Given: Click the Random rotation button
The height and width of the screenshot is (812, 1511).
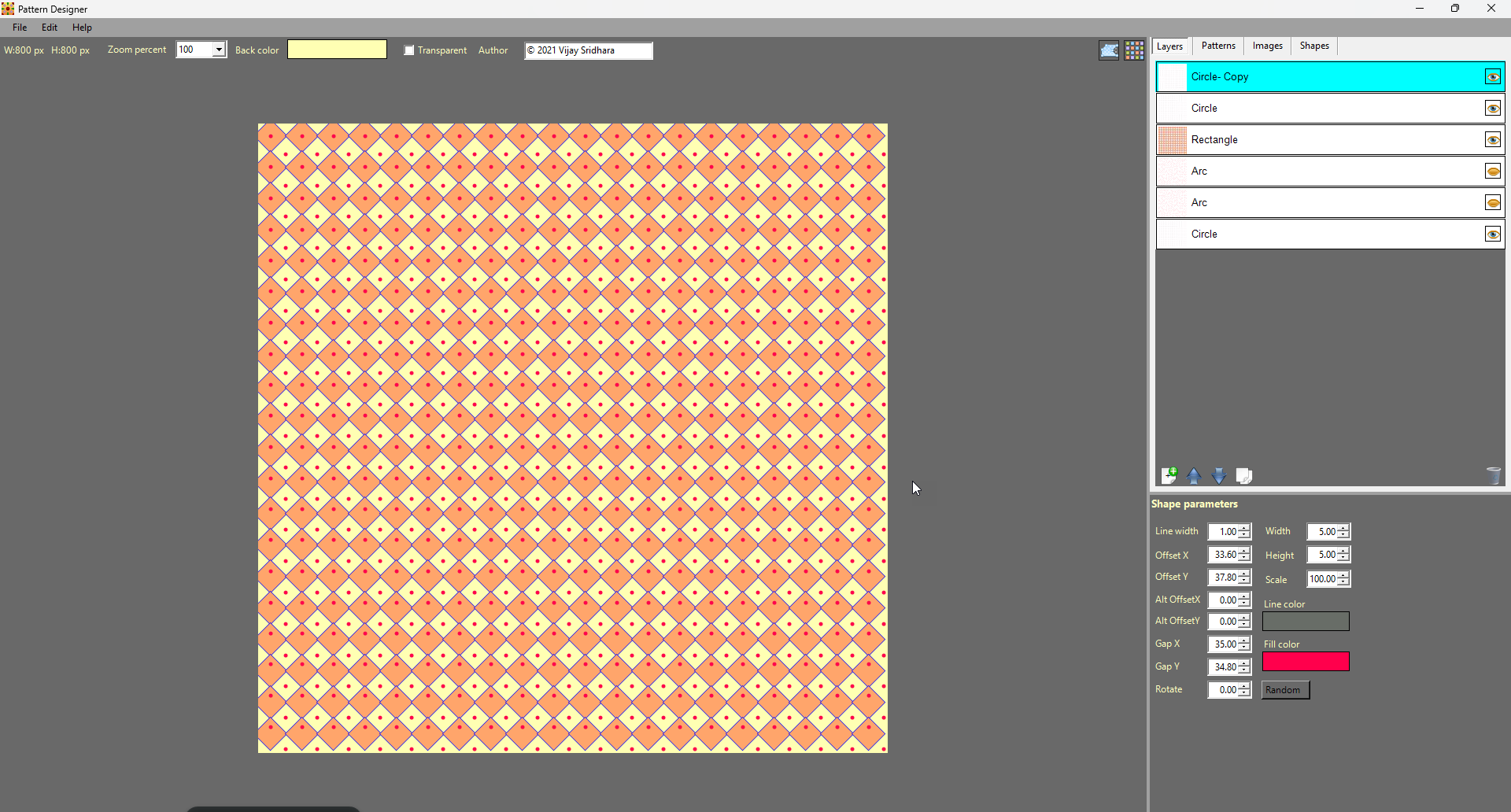Looking at the screenshot, I should coord(1284,689).
